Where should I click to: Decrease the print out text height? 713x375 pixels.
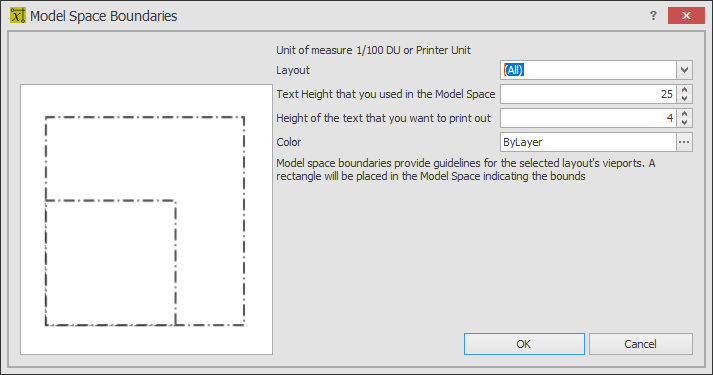(x=684, y=123)
